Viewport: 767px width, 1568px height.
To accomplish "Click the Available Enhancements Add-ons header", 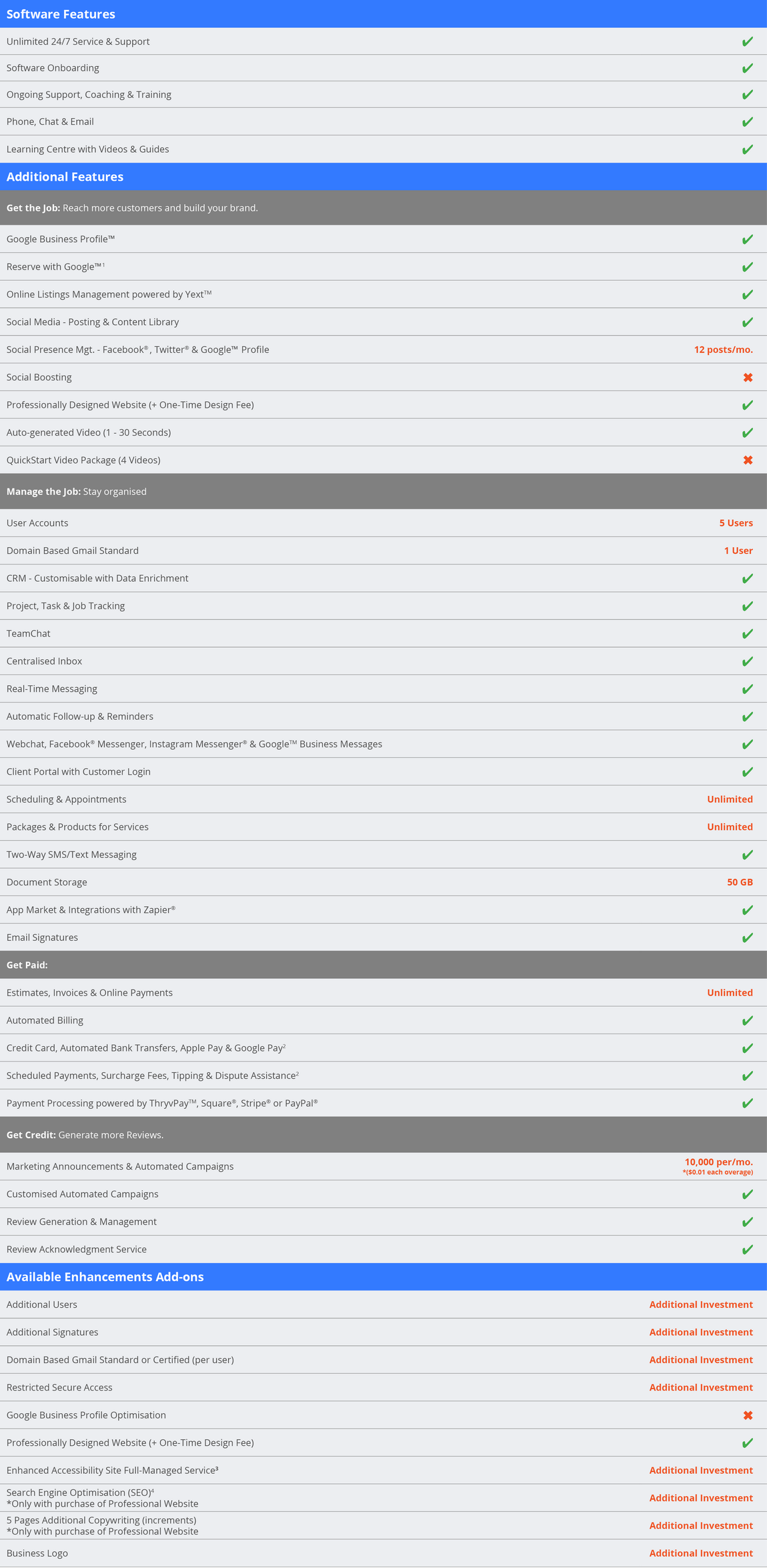I will (x=105, y=1276).
